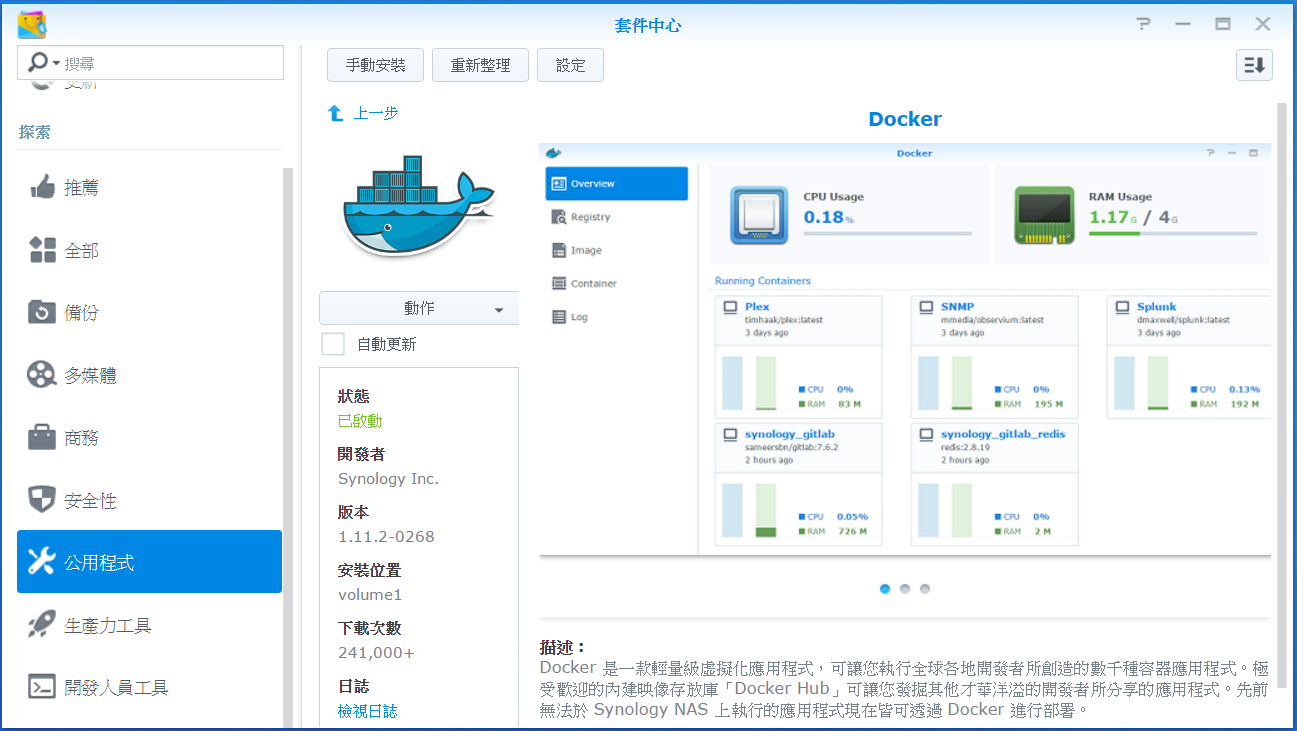This screenshot has height=731, width=1297.
Task: Click the SNMP container name
Action: (x=957, y=306)
